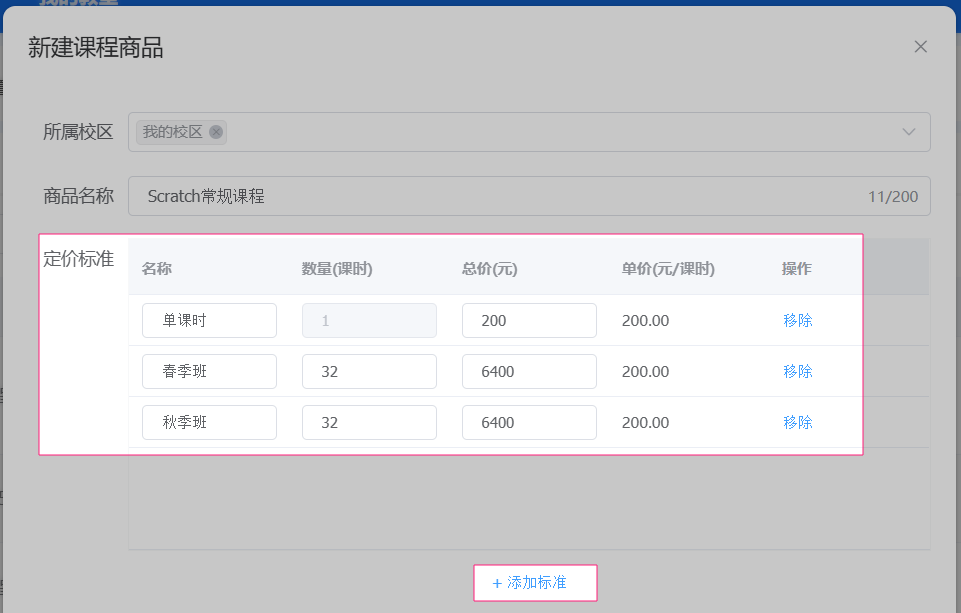961x613 pixels.
Task: Click the 操作 column header
Action: 797,268
